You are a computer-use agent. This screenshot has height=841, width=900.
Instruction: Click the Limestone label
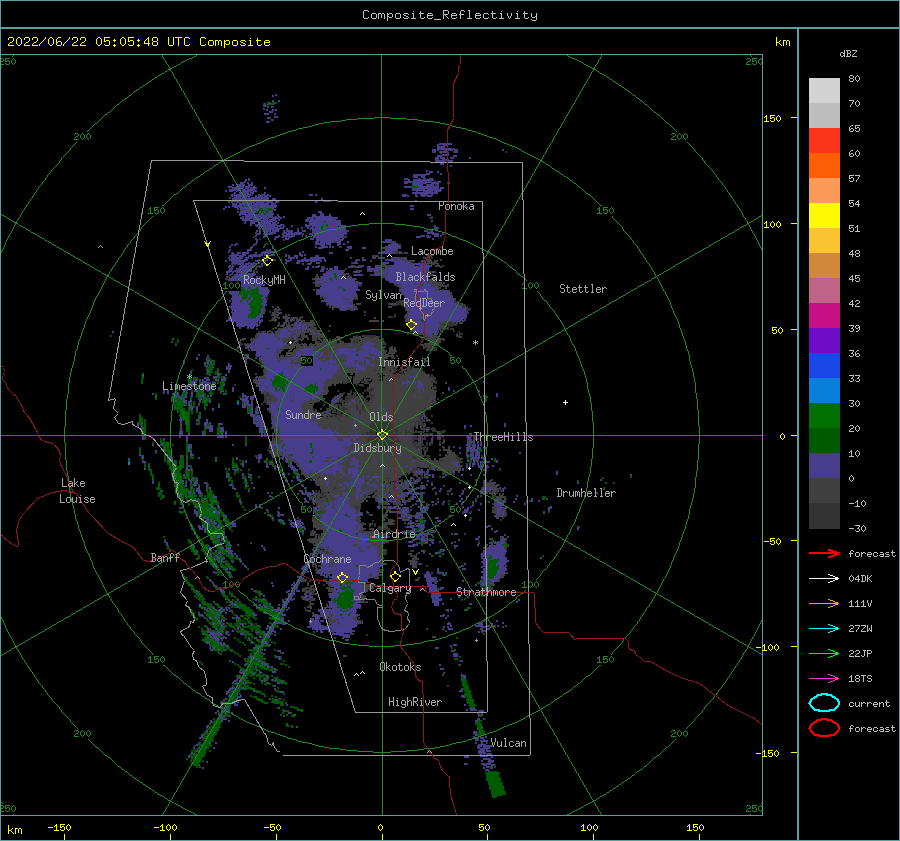189,386
